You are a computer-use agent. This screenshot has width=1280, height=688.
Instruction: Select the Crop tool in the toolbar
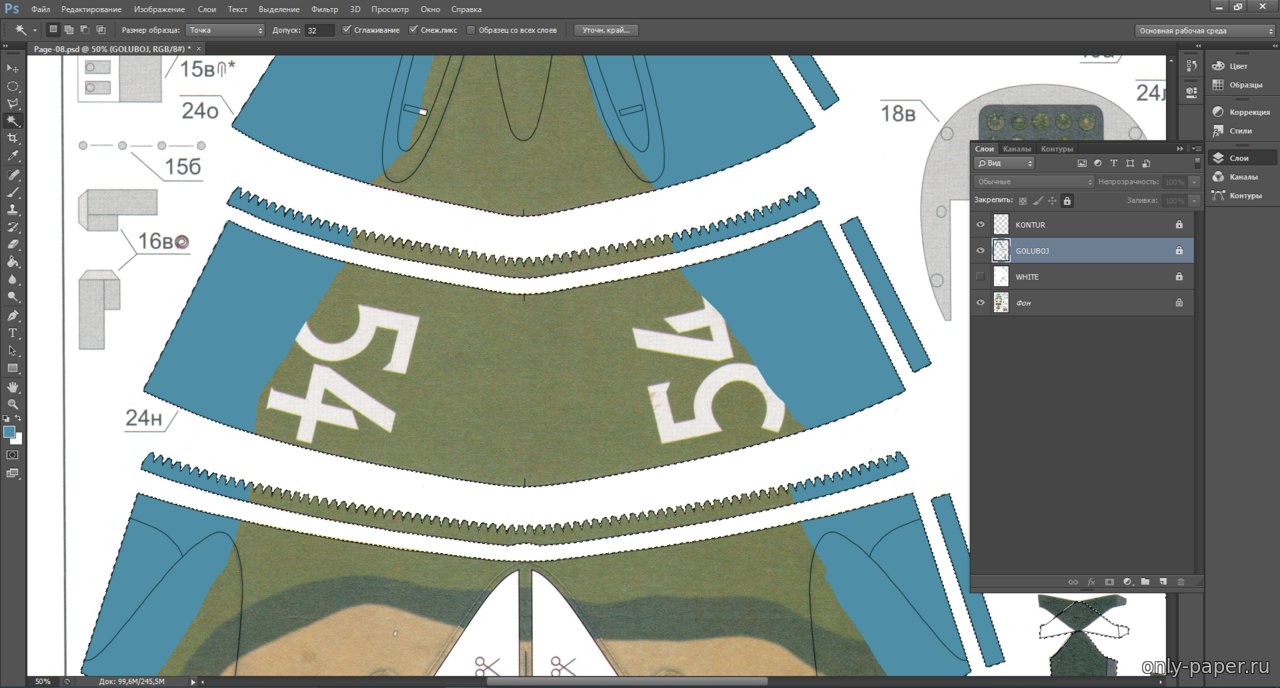point(13,139)
